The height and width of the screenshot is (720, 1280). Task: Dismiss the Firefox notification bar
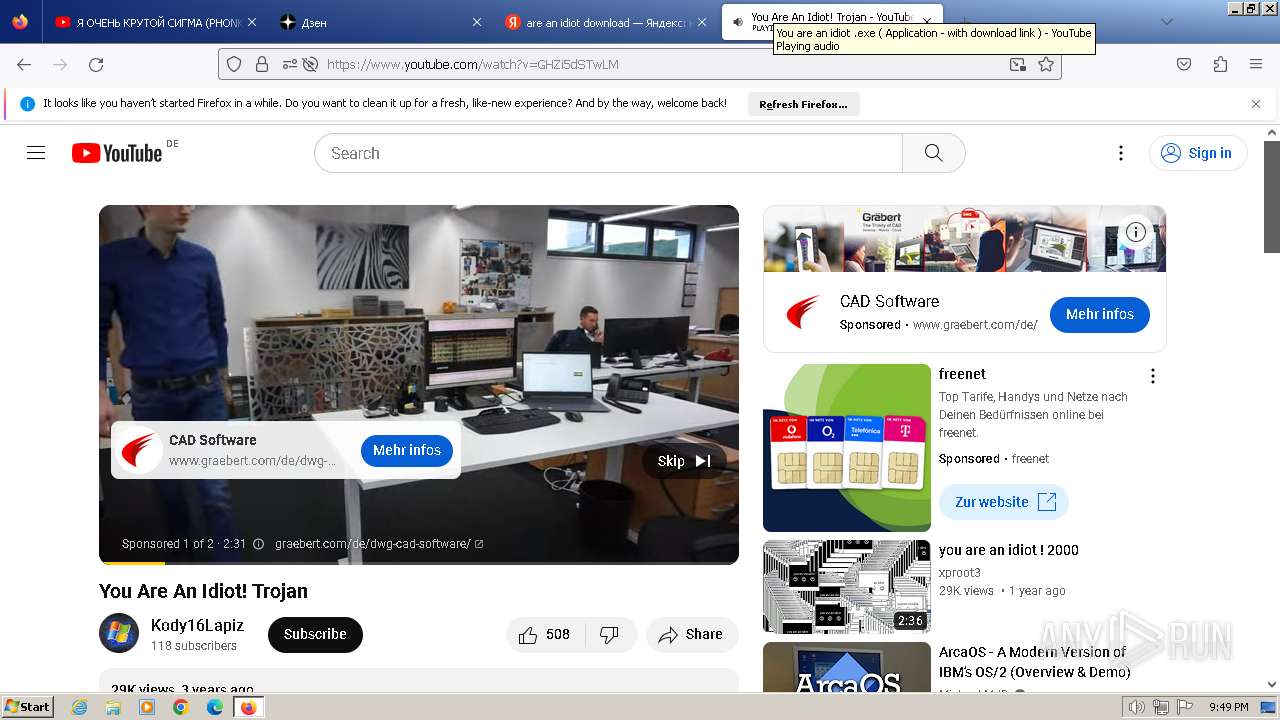(x=1256, y=104)
